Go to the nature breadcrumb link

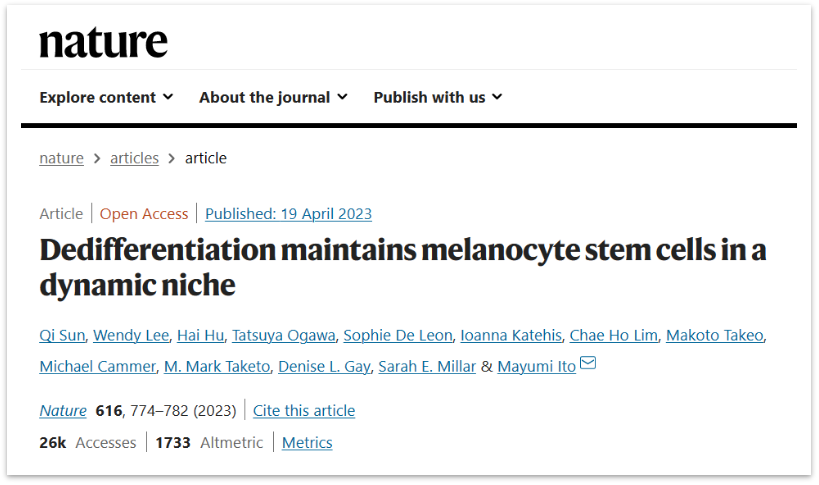point(61,158)
